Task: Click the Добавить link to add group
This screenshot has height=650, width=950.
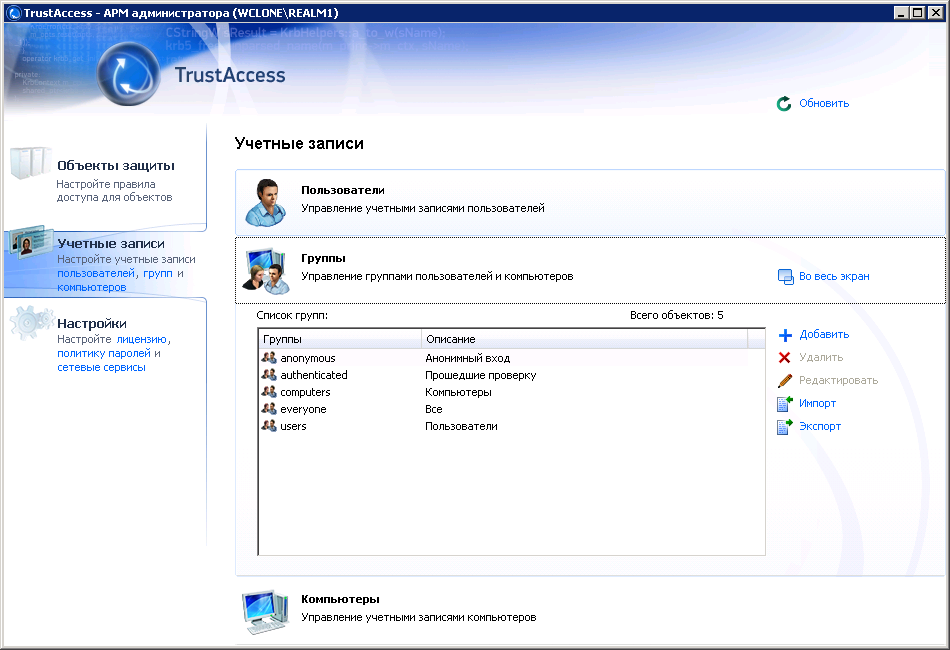Action: click(x=824, y=335)
